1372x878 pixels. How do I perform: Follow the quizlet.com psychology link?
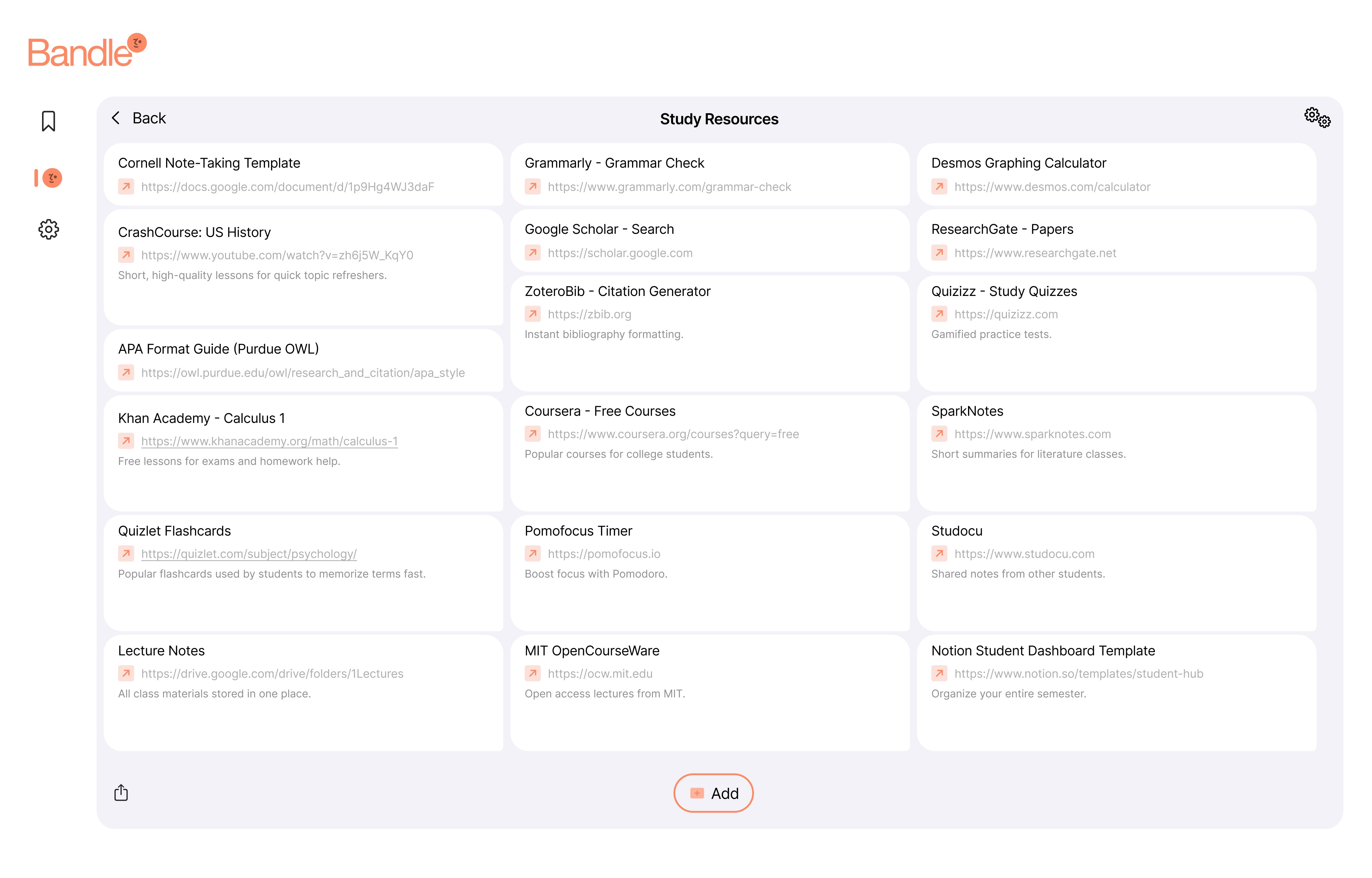(x=249, y=554)
